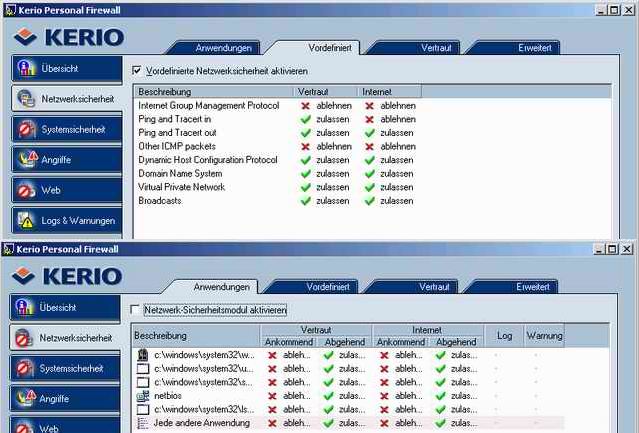Select the Jede andere Anwendung row icon
Screen dimensions: 639x433
click(x=143, y=423)
